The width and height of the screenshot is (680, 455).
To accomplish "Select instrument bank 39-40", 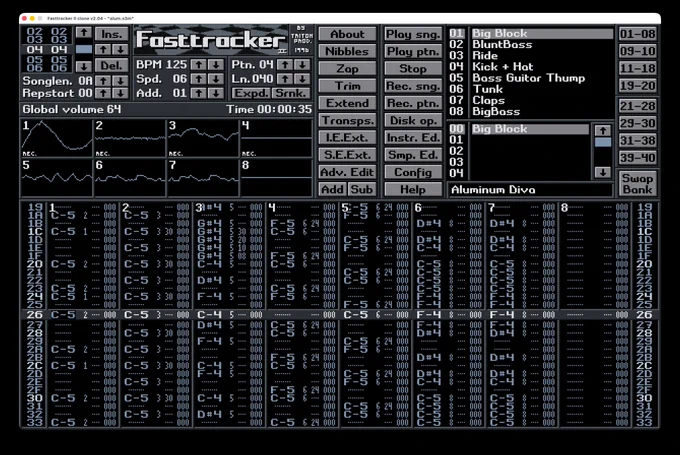I will (637, 158).
